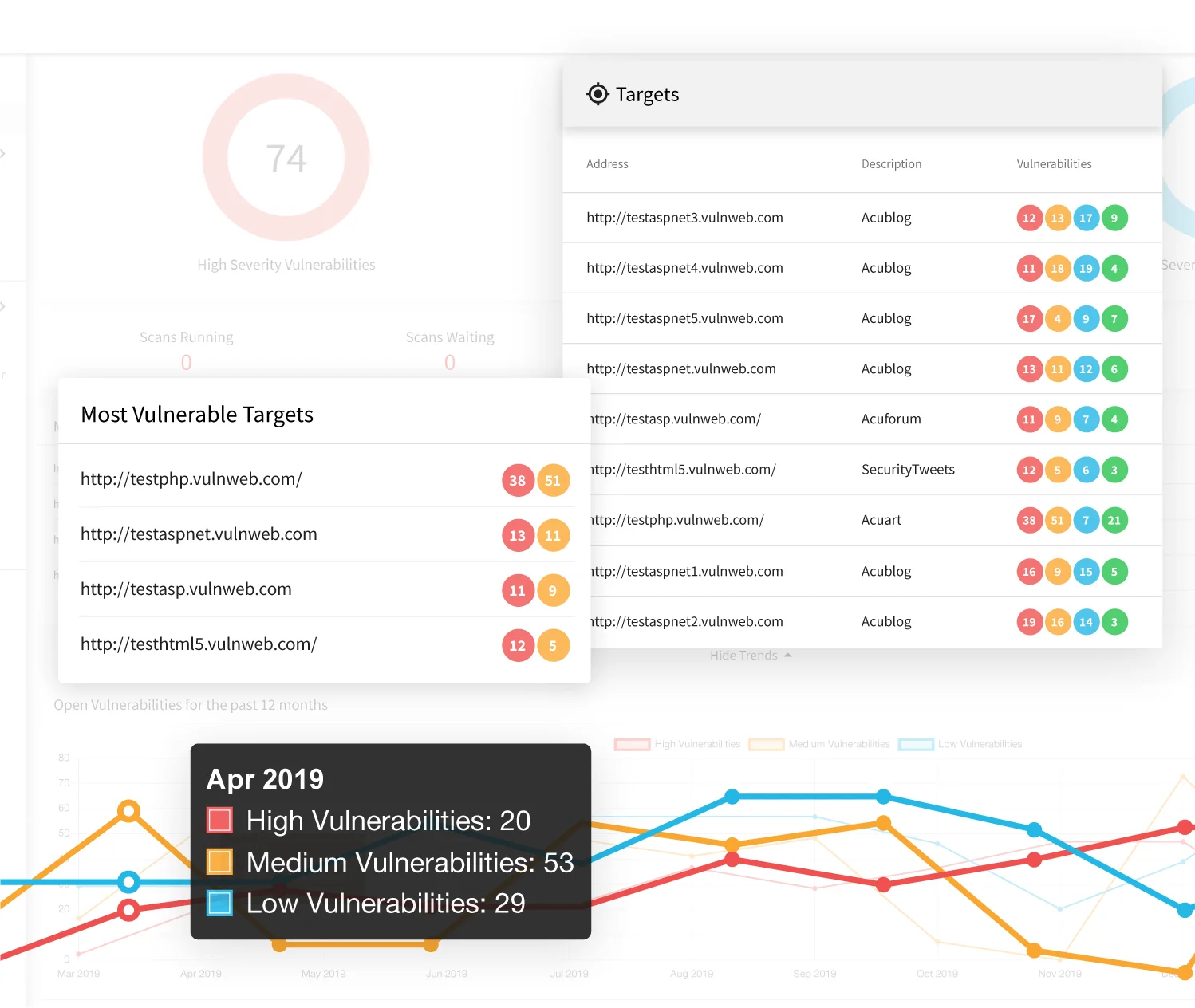
Task: Click the orange "9" badge on testasp row
Action: pos(554,590)
